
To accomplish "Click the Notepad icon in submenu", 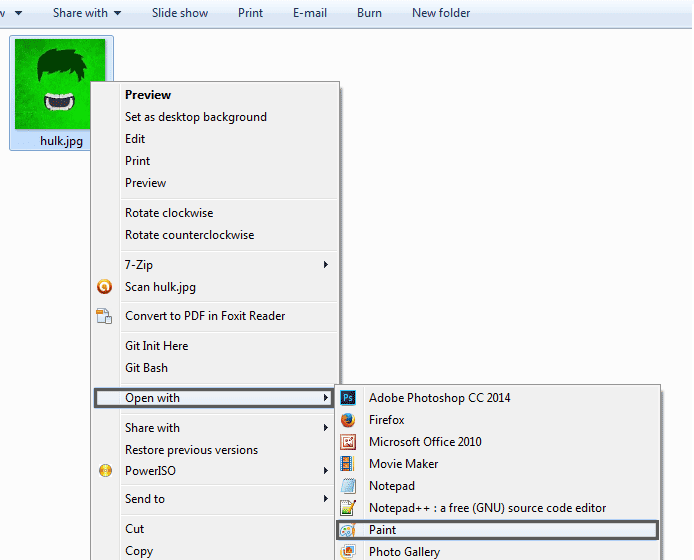I will [348, 486].
